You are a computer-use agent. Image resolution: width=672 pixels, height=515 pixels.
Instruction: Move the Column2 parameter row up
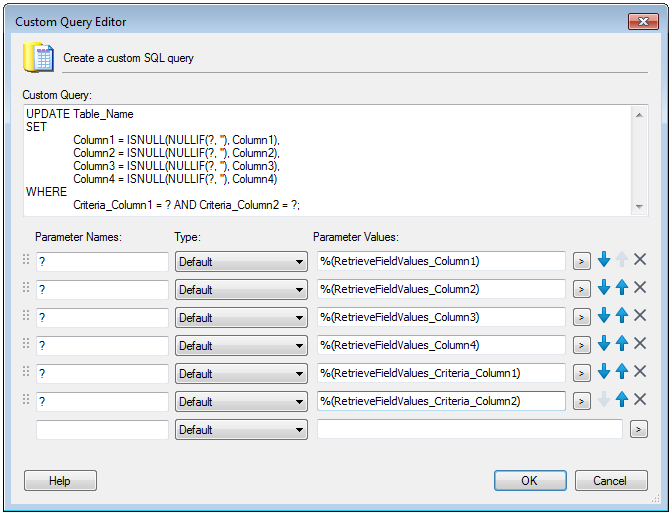[x=622, y=287]
